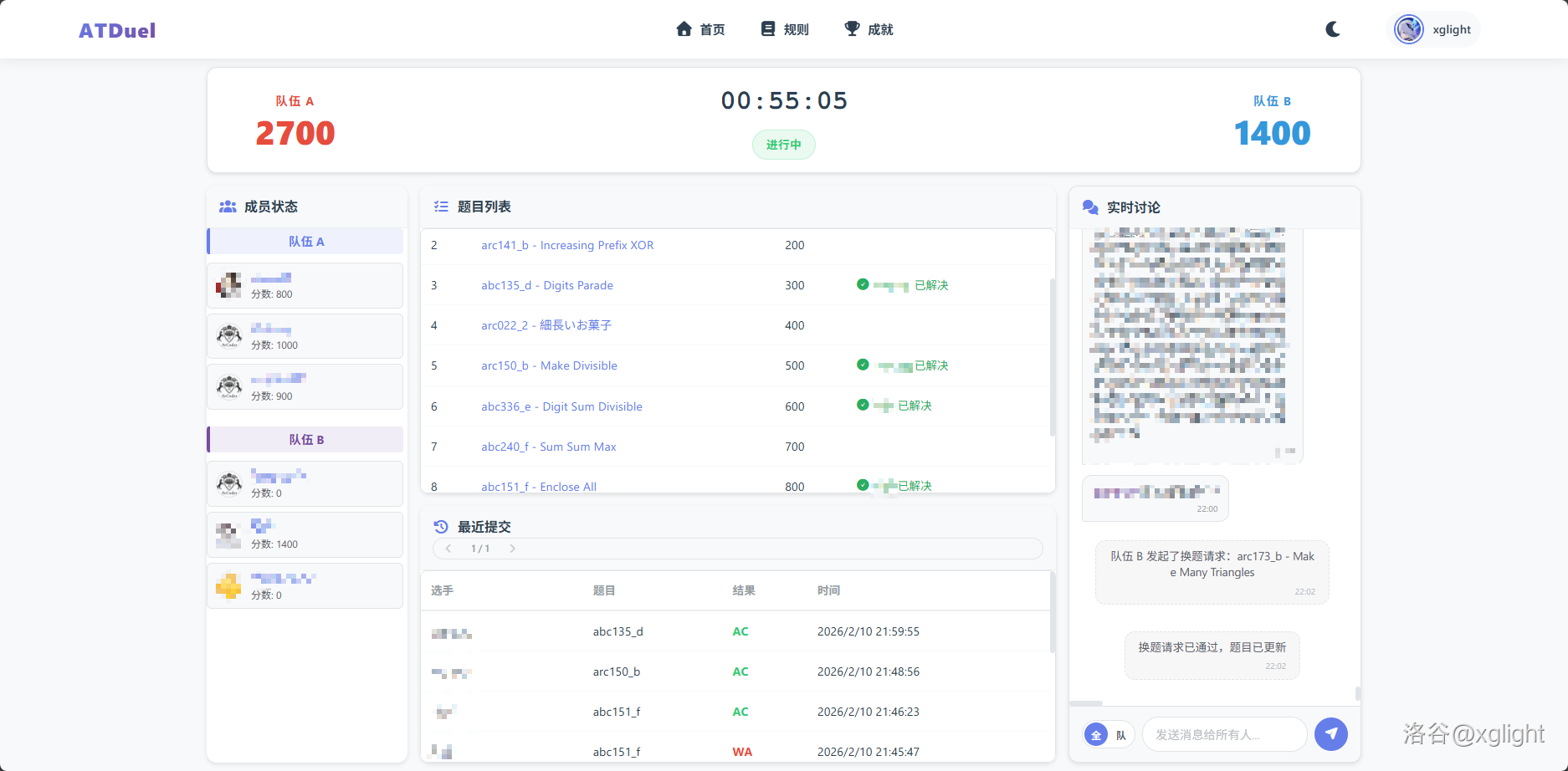The width and height of the screenshot is (1568, 771).
Task: Open problem abc336_e - Digit Sum Divisible
Action: pyautogui.click(x=561, y=406)
